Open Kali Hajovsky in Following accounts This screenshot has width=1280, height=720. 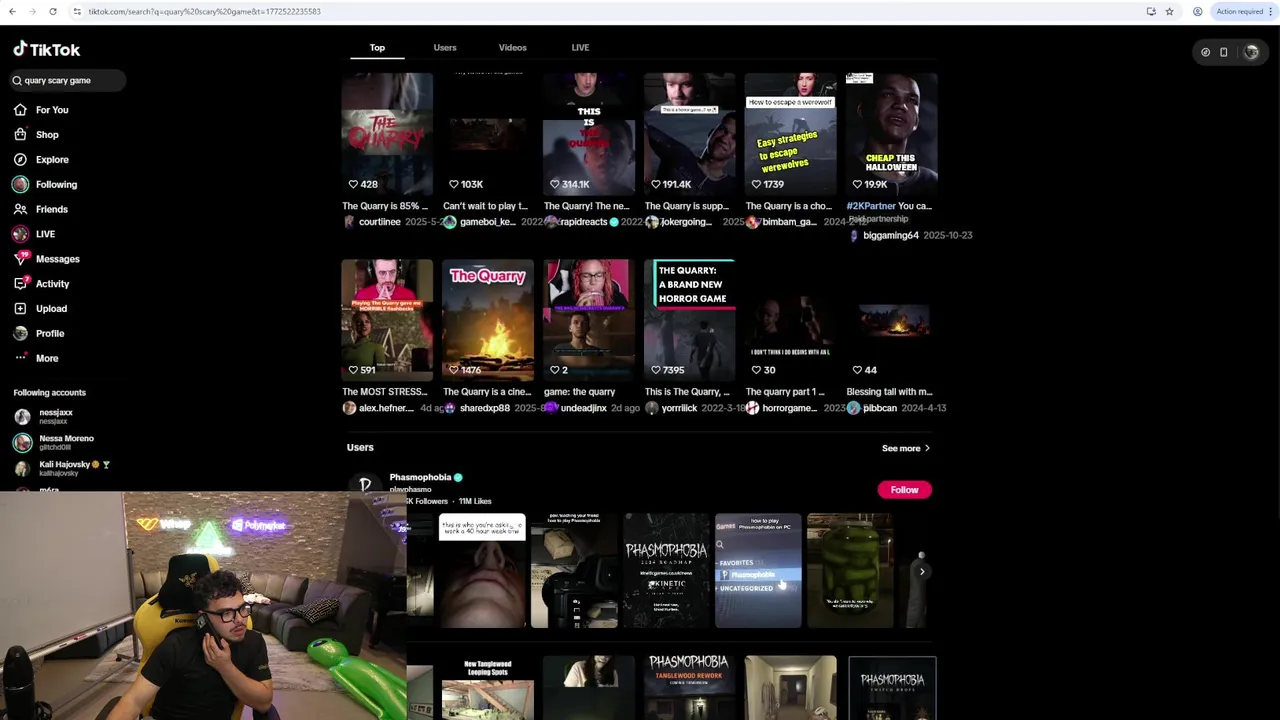click(x=62, y=468)
